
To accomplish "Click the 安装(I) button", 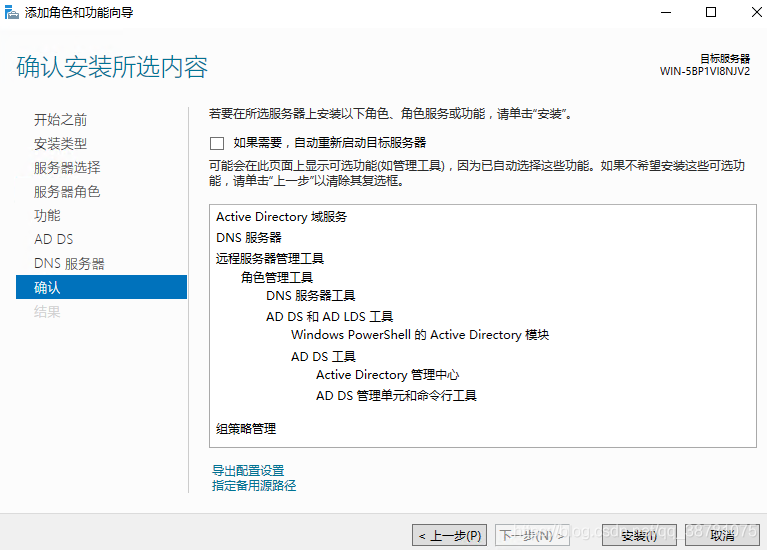I will point(639,536).
